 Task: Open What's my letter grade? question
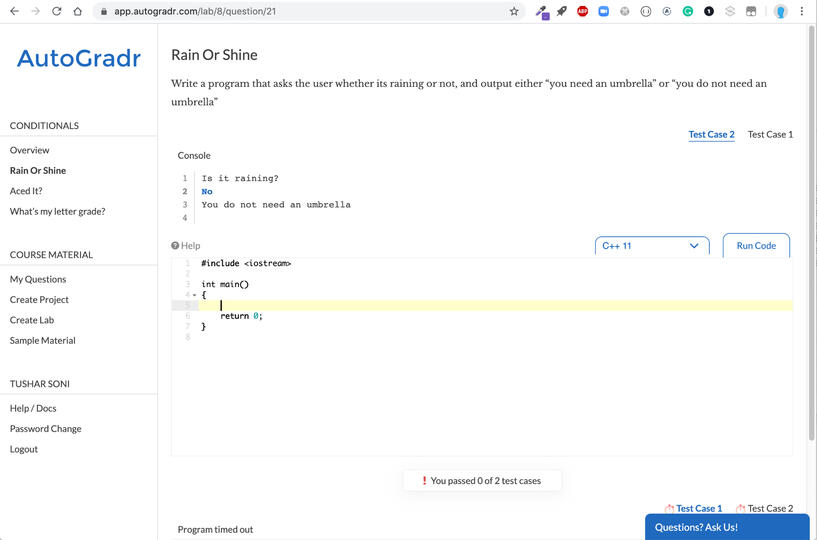[x=57, y=211]
